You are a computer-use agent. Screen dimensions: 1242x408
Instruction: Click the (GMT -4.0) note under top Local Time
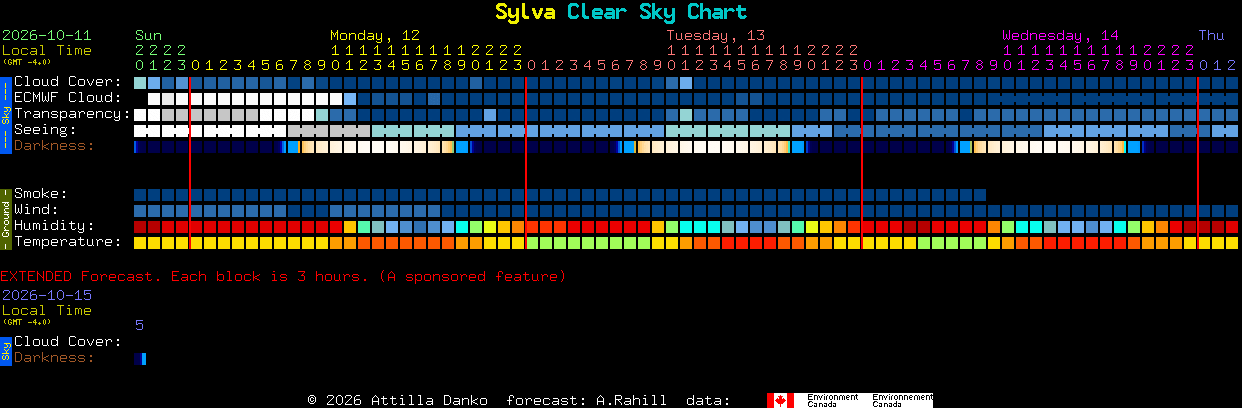(x=26, y=62)
